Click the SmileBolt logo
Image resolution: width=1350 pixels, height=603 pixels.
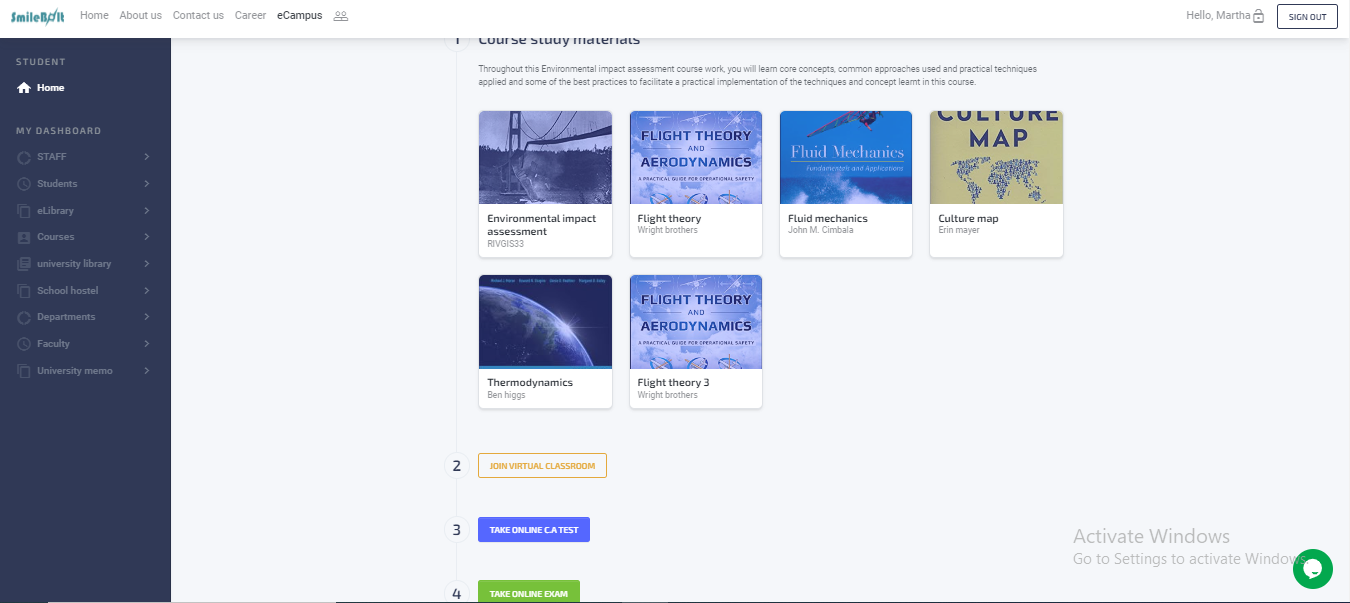tap(38, 17)
